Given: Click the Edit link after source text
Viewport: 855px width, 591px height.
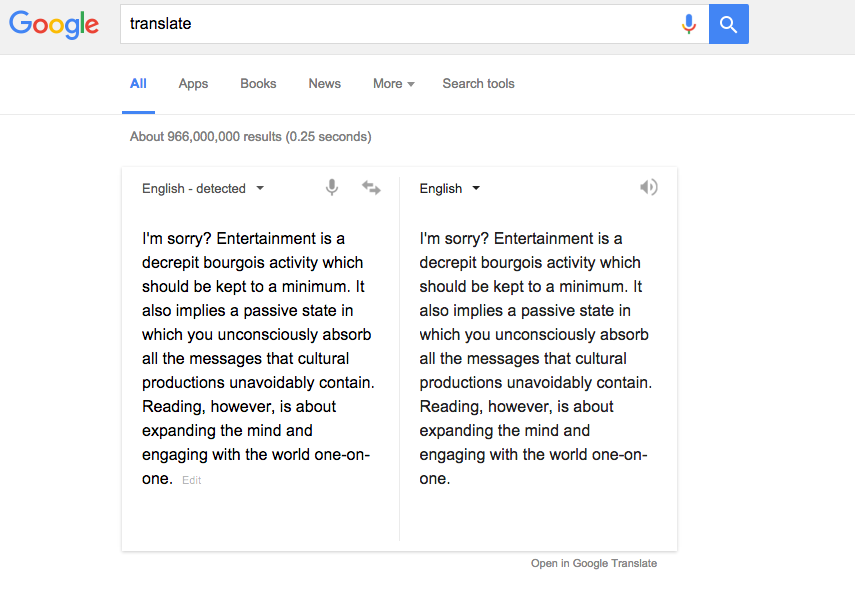Looking at the screenshot, I should click(191, 480).
